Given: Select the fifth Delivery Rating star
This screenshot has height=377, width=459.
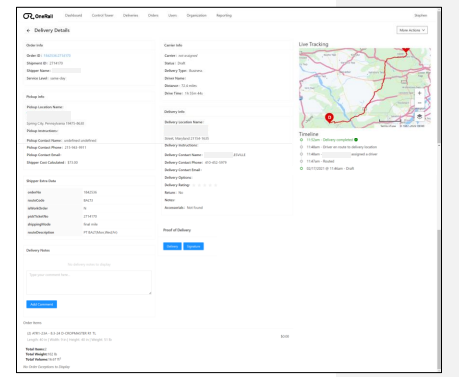Looking at the screenshot, I should tap(215, 185).
